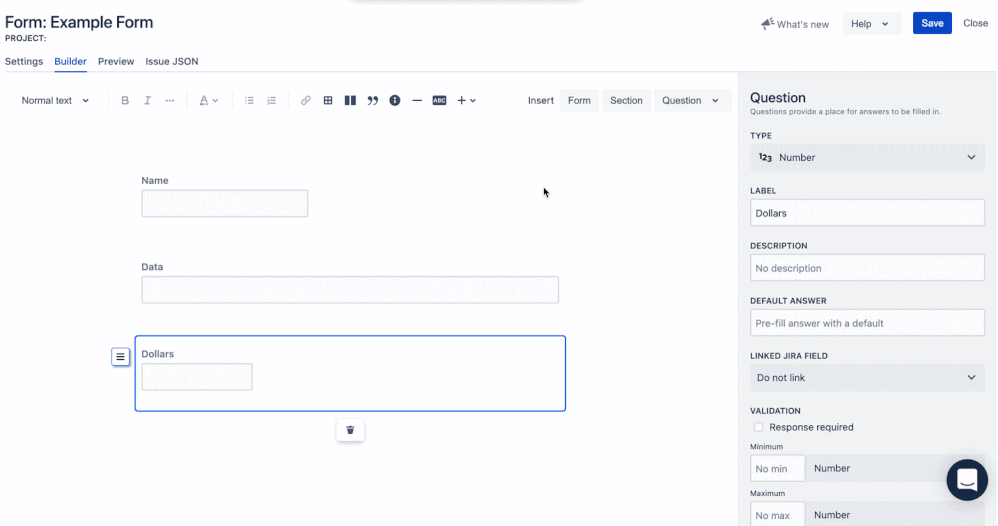Click the No min input field
Image resolution: width=998 pixels, height=526 pixels.
[778, 468]
